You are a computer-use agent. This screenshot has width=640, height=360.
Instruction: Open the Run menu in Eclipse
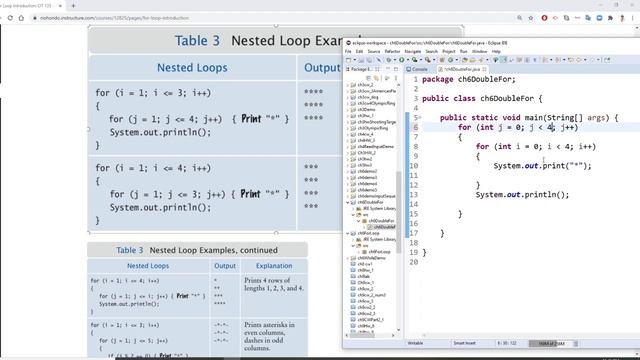(463, 51)
